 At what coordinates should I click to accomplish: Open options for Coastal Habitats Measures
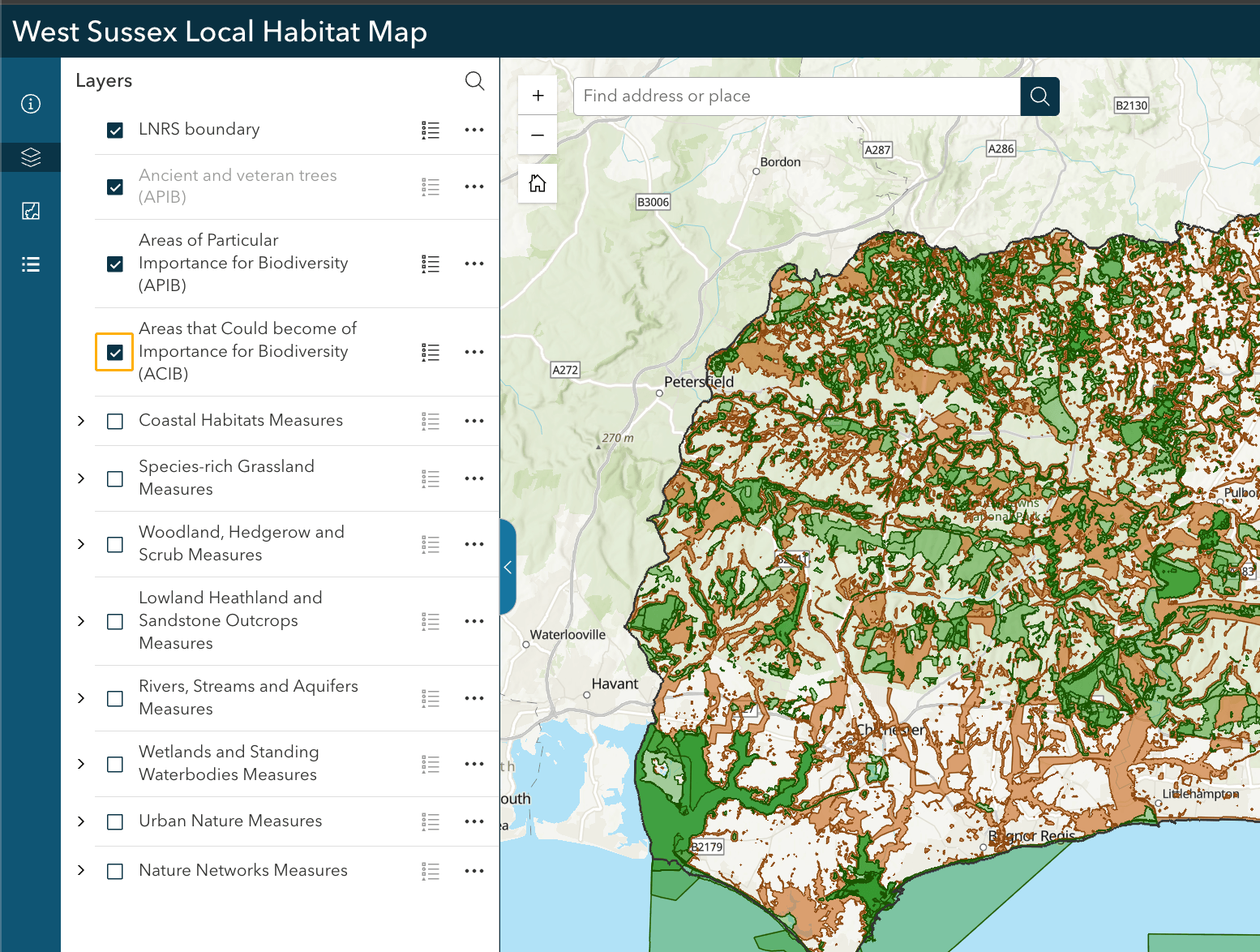click(474, 421)
